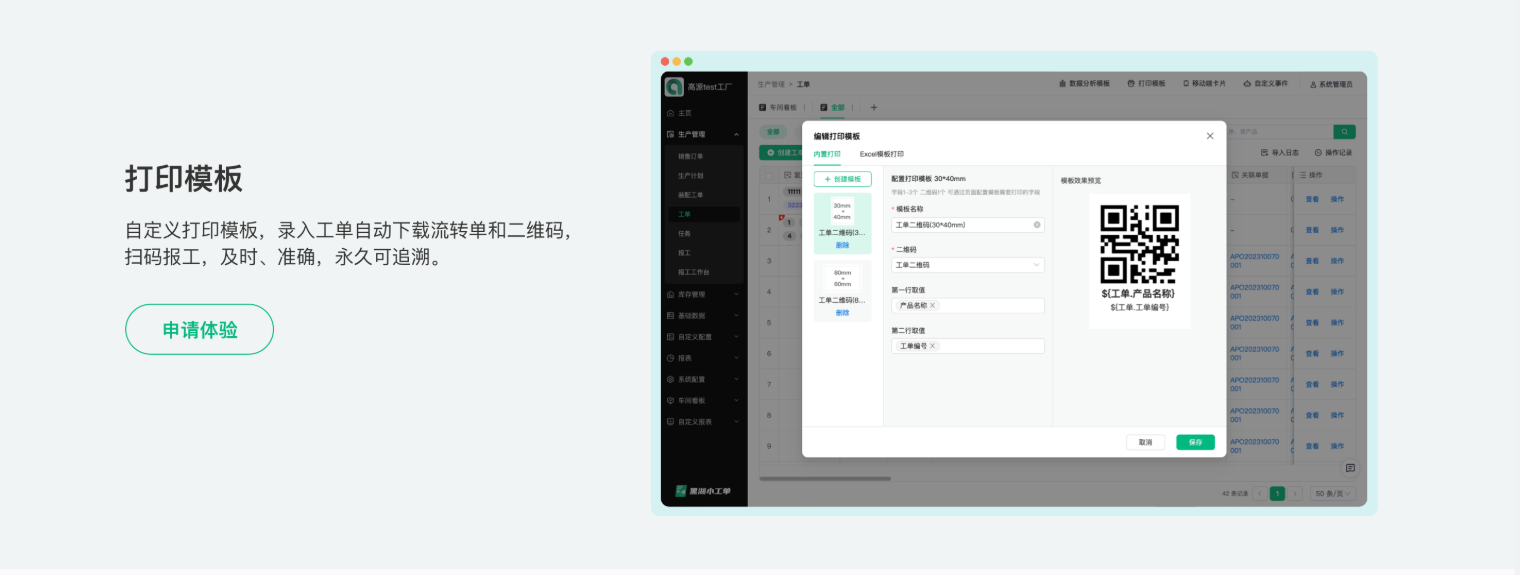Open 移动端卡片 in top toolbar
The image size is (1520, 575).
(x=1204, y=84)
